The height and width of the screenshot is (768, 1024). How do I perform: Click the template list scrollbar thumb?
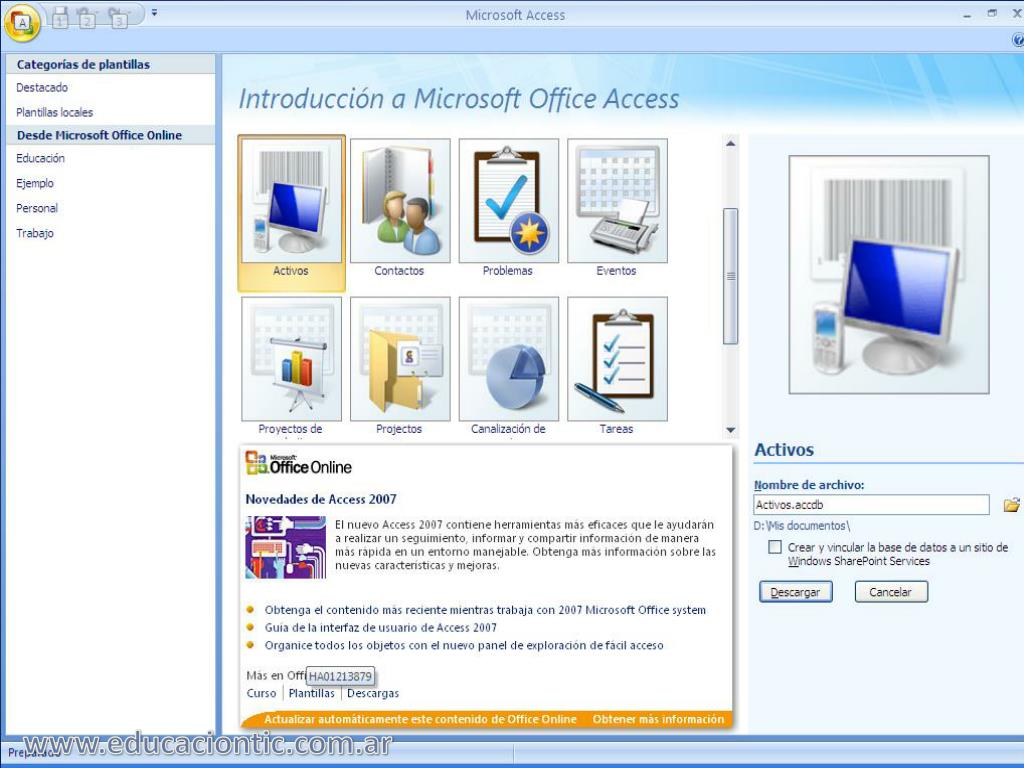[731, 276]
